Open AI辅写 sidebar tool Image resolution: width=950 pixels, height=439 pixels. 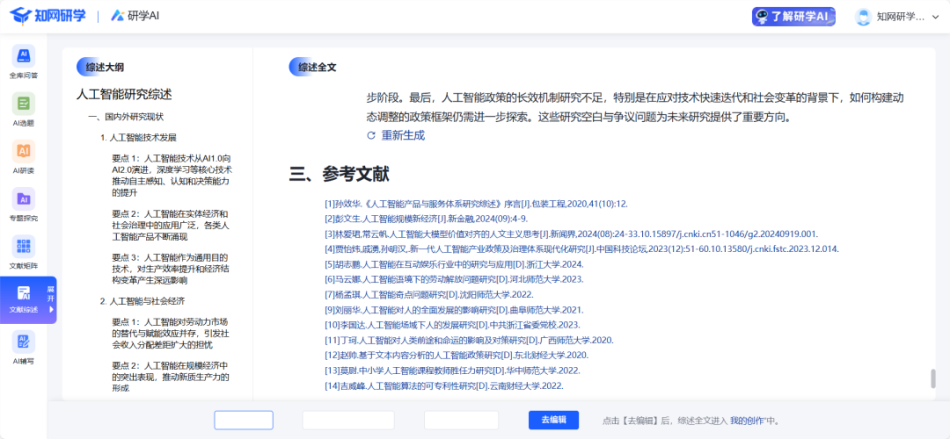tap(24, 347)
